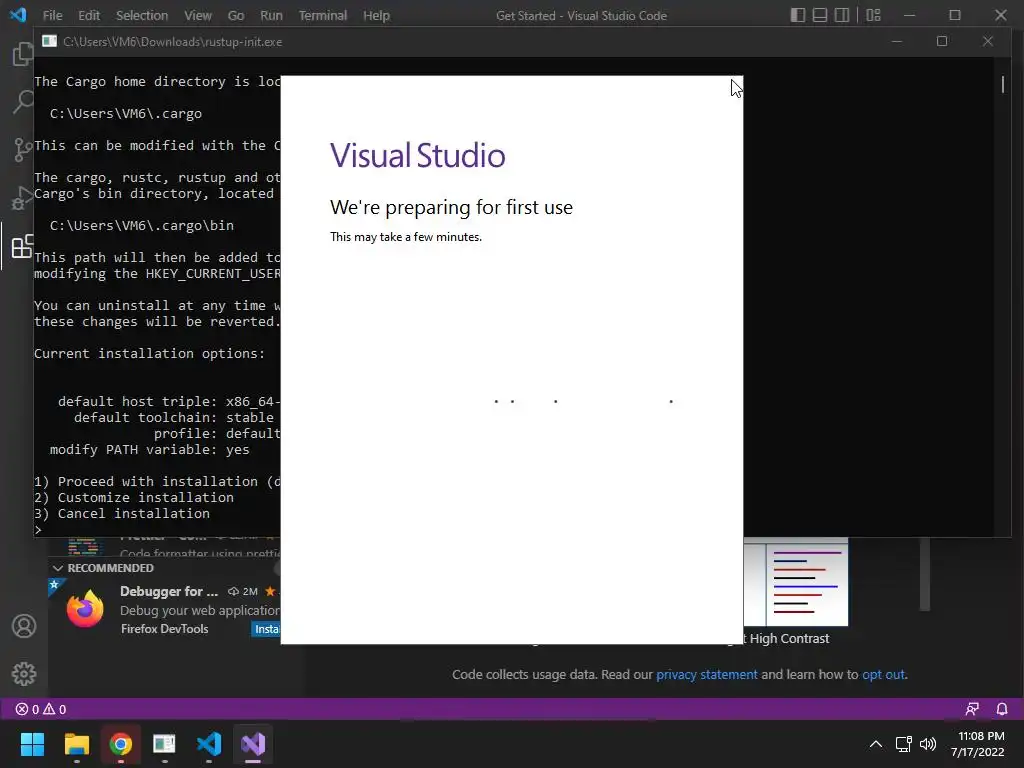The image size is (1024, 768).
Task: Click 'Customize installation' option line
Action: pyautogui.click(x=134, y=498)
